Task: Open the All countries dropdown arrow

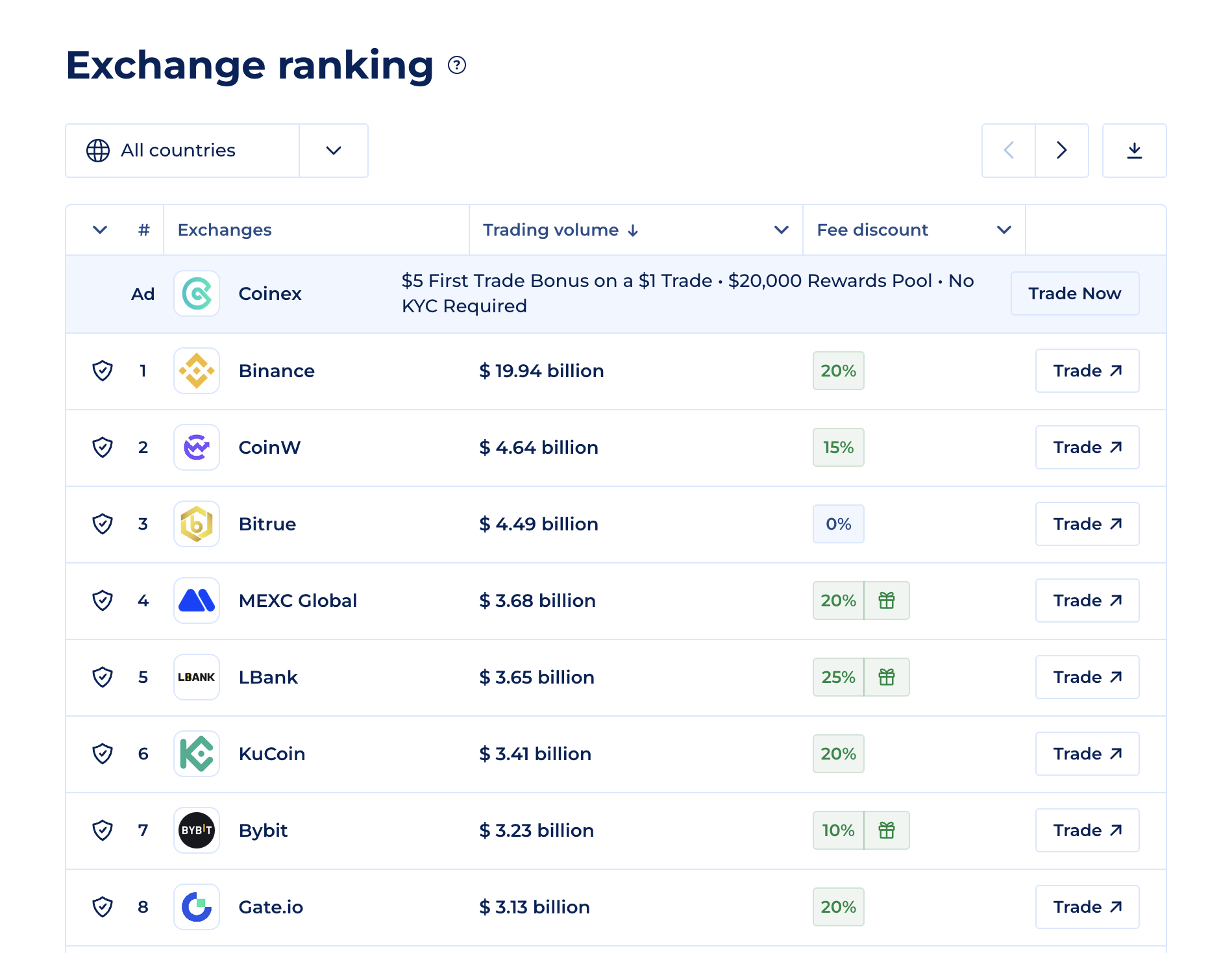Action: [x=334, y=151]
